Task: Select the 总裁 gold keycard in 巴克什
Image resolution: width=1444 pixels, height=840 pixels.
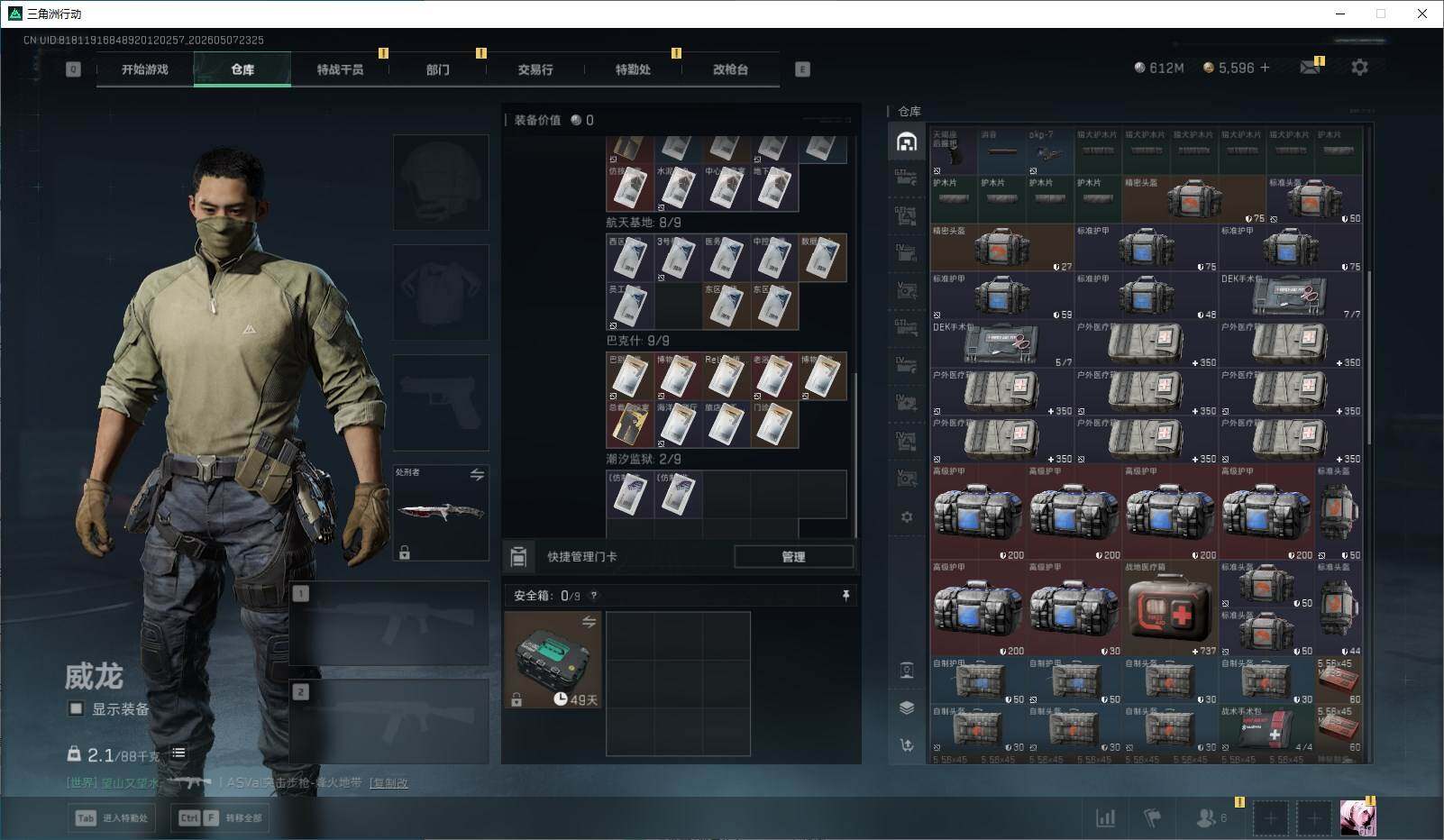Action: coord(630,425)
